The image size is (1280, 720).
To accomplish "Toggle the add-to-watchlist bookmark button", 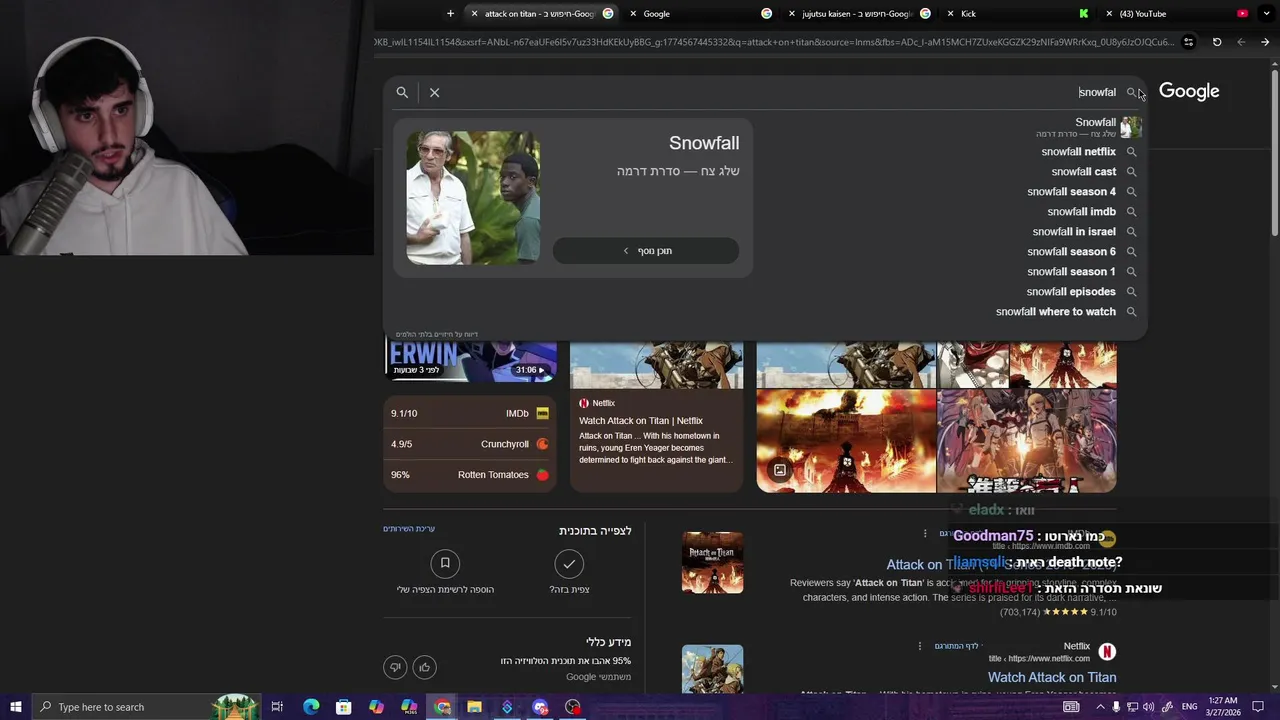I will tap(445, 564).
